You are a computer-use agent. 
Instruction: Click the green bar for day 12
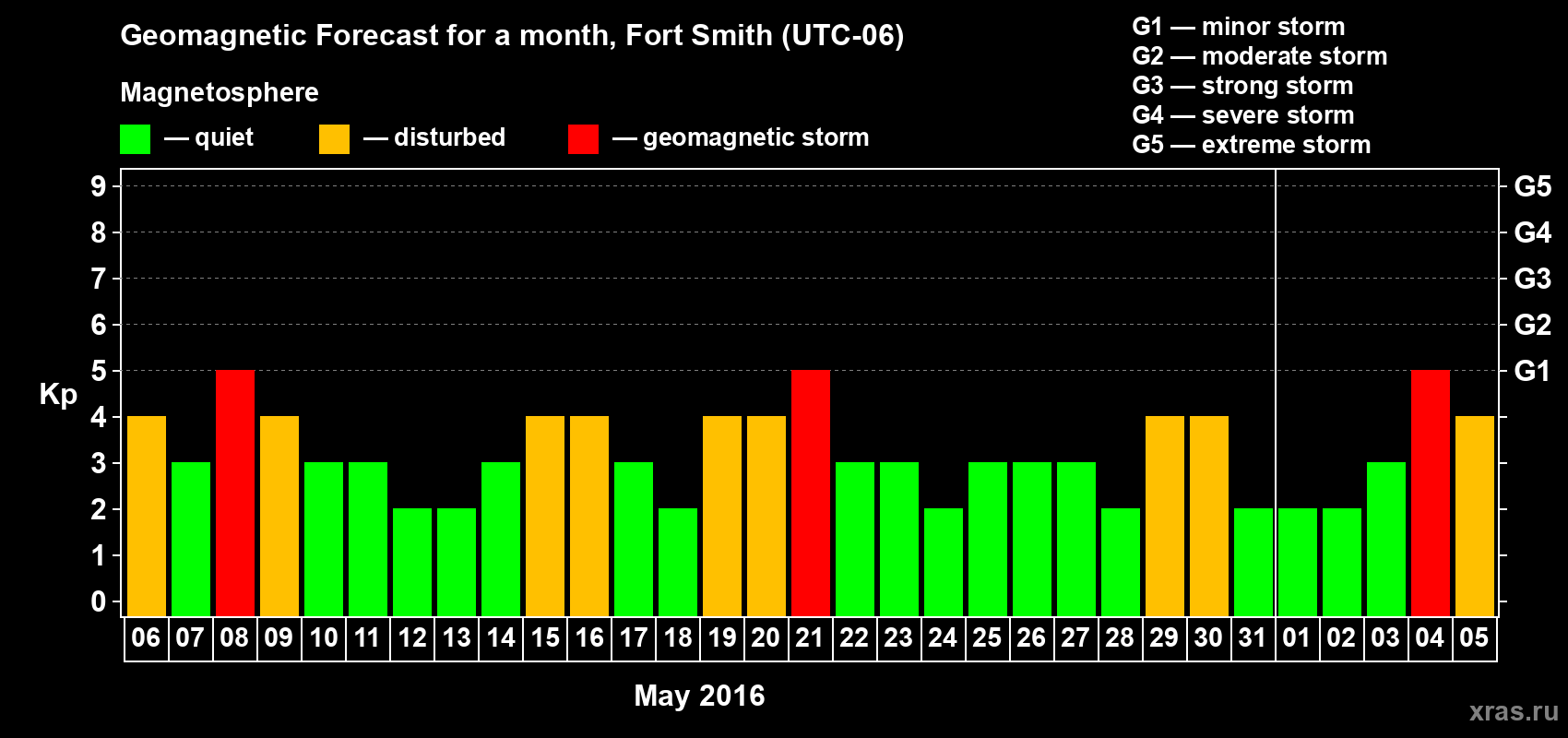412,563
